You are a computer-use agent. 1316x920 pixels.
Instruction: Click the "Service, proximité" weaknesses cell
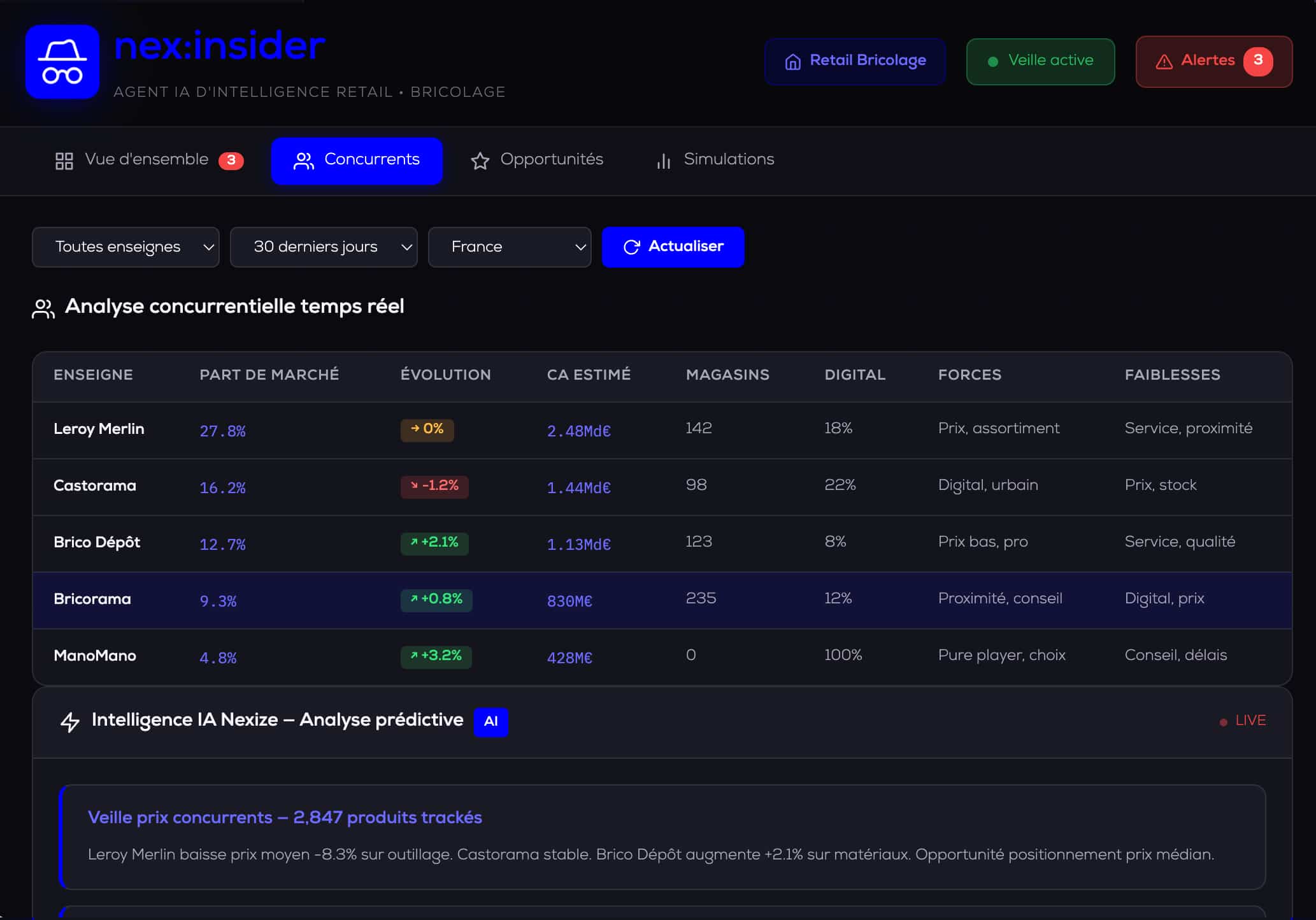[x=1189, y=429]
